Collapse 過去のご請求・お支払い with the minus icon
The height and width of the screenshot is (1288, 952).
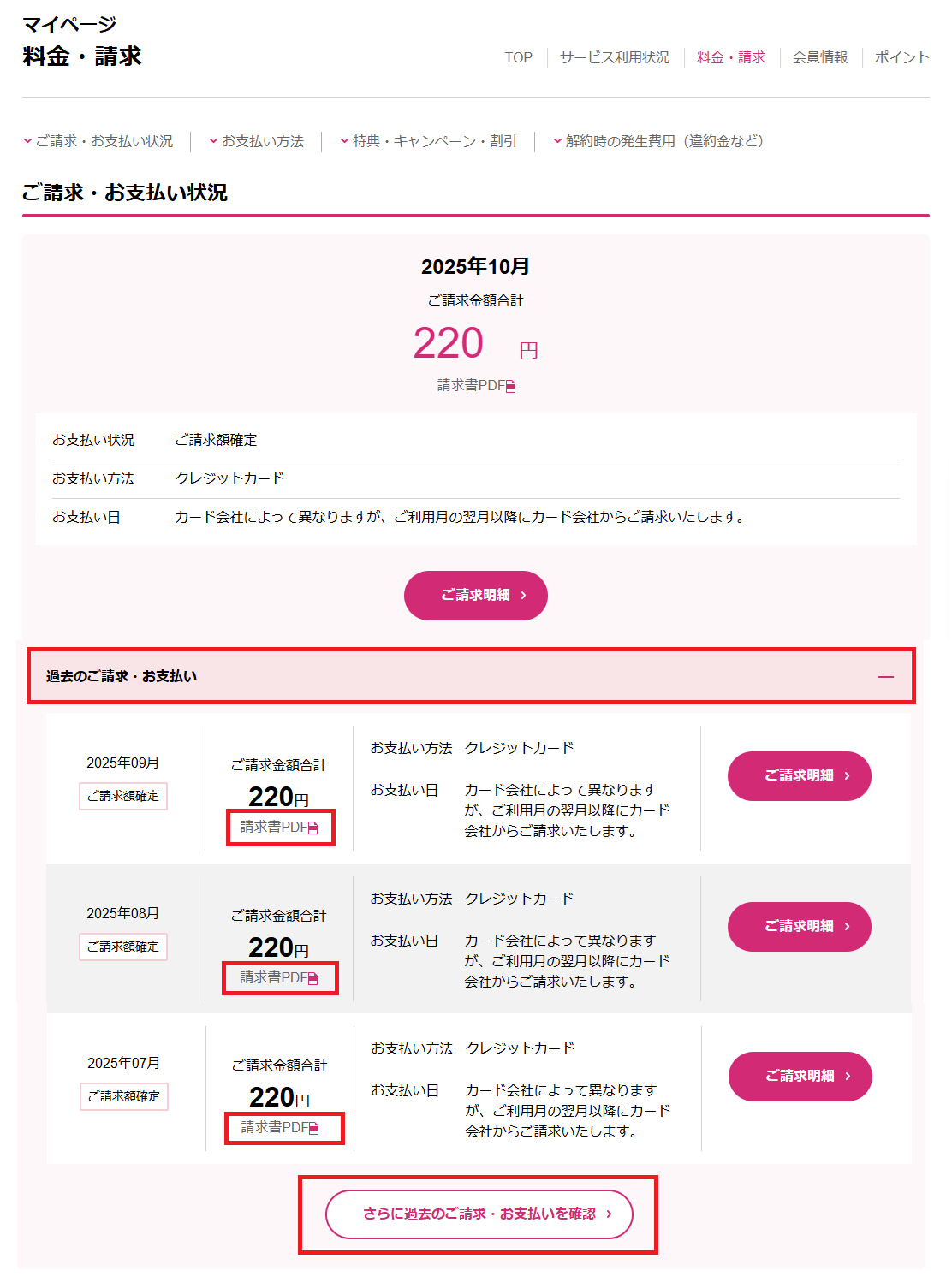886,677
